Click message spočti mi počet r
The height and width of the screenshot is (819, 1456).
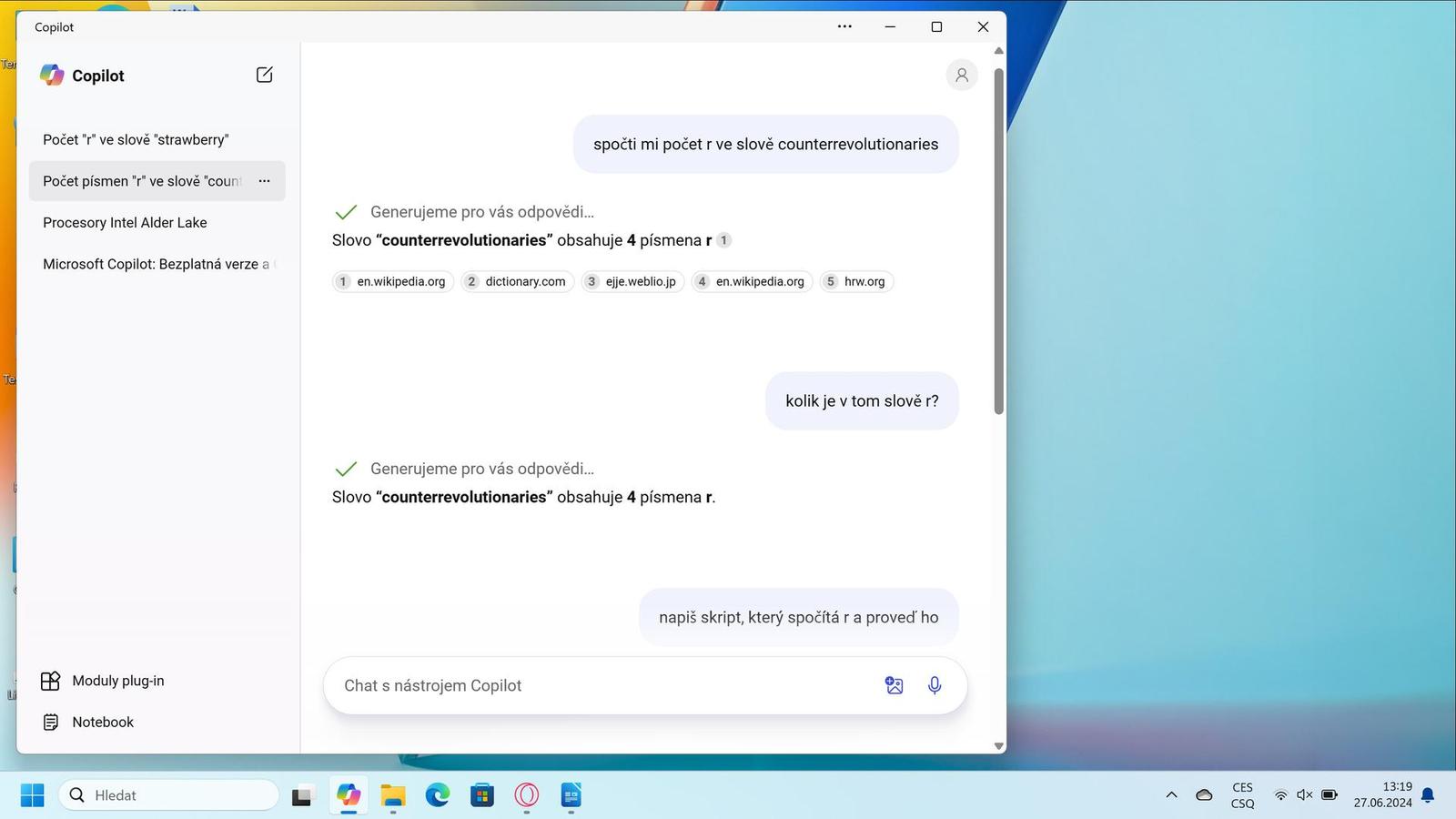click(x=766, y=144)
